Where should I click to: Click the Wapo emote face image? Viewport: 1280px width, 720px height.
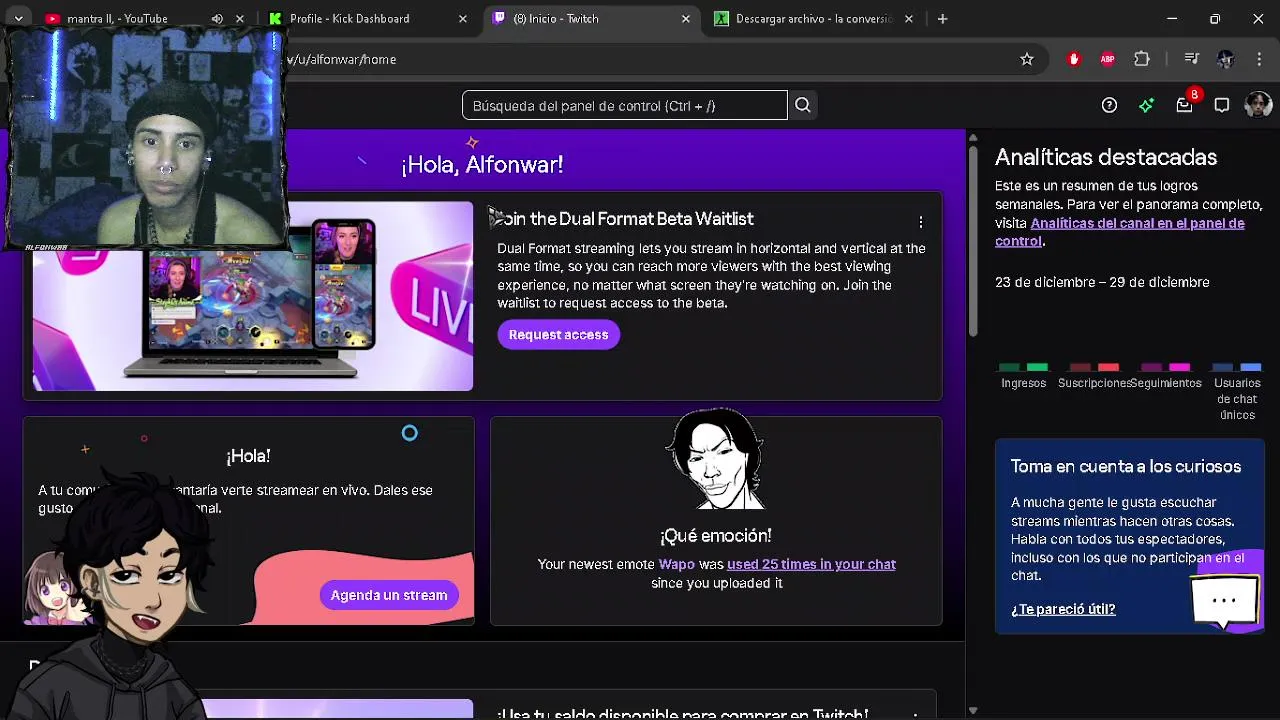point(716,461)
